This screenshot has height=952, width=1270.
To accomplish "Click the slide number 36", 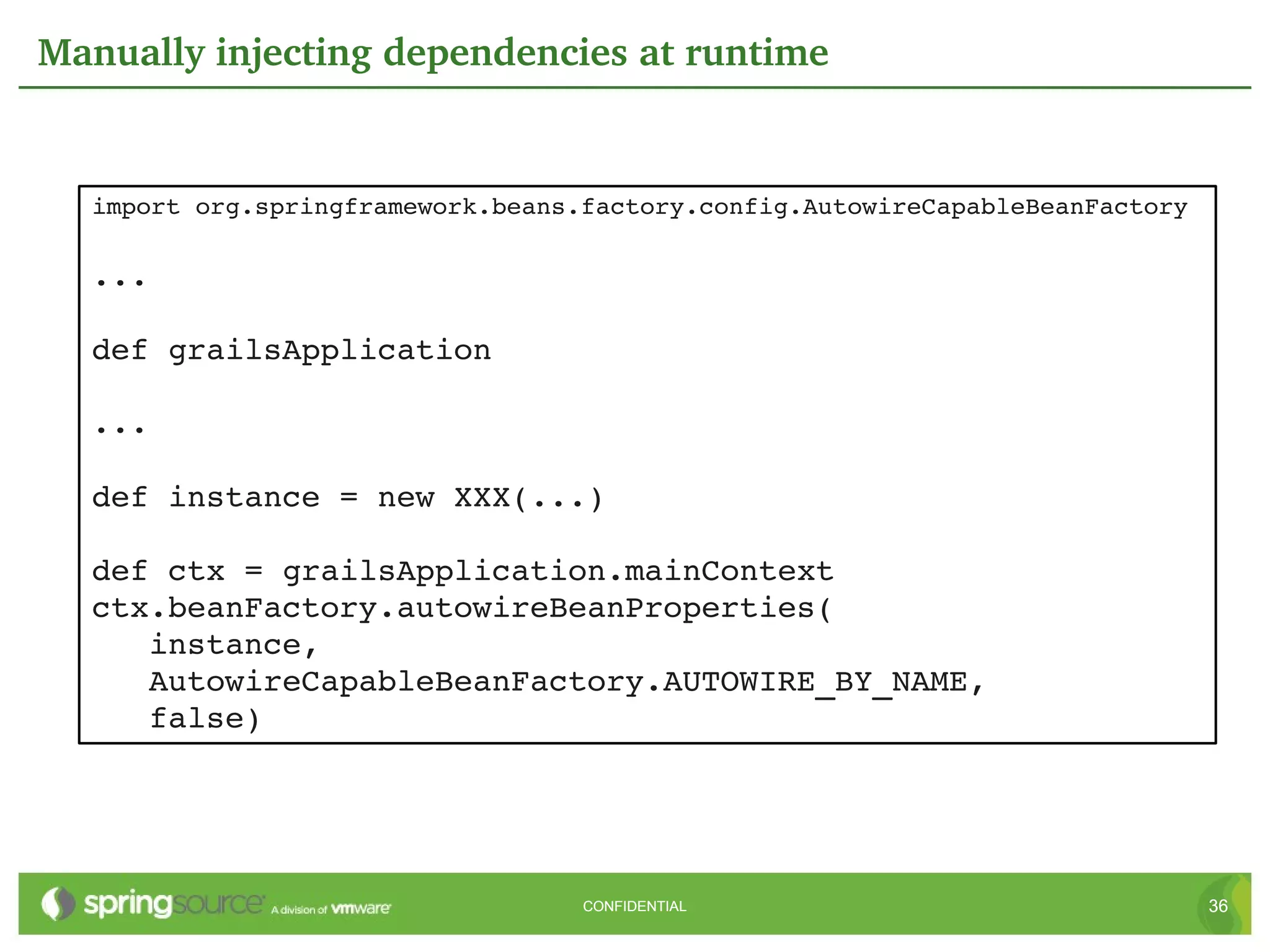I will coord(1218,906).
